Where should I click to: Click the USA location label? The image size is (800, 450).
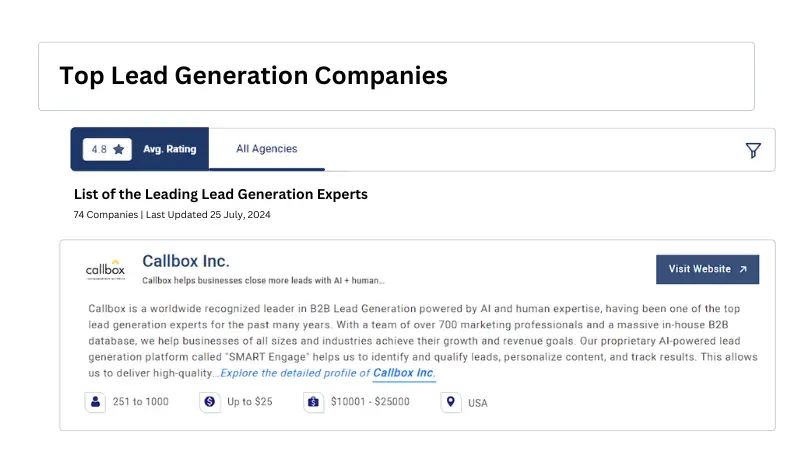478,403
